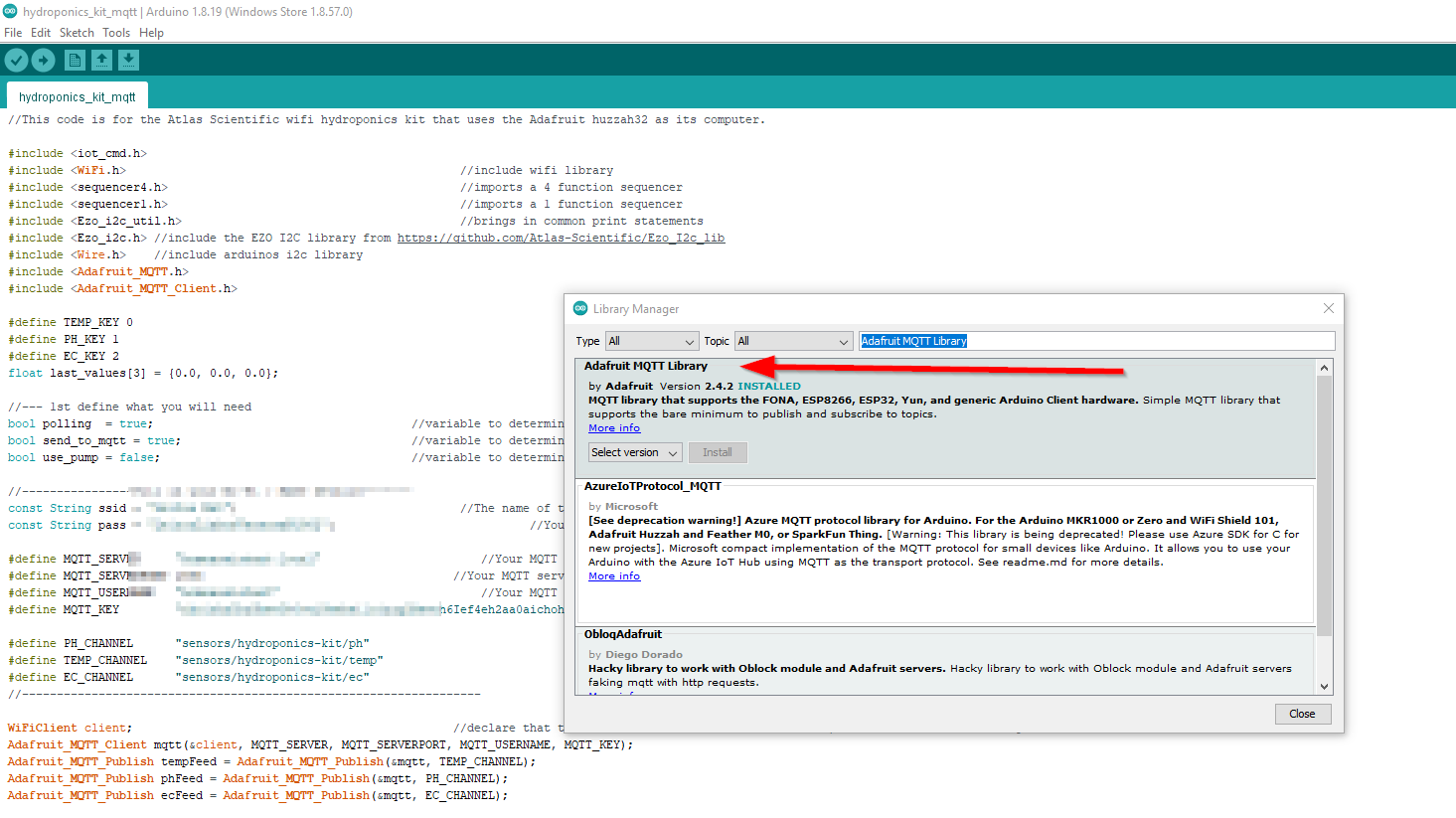Screen dimensions: 1456x818
Task: Open the Sketch menu
Action: point(77,33)
